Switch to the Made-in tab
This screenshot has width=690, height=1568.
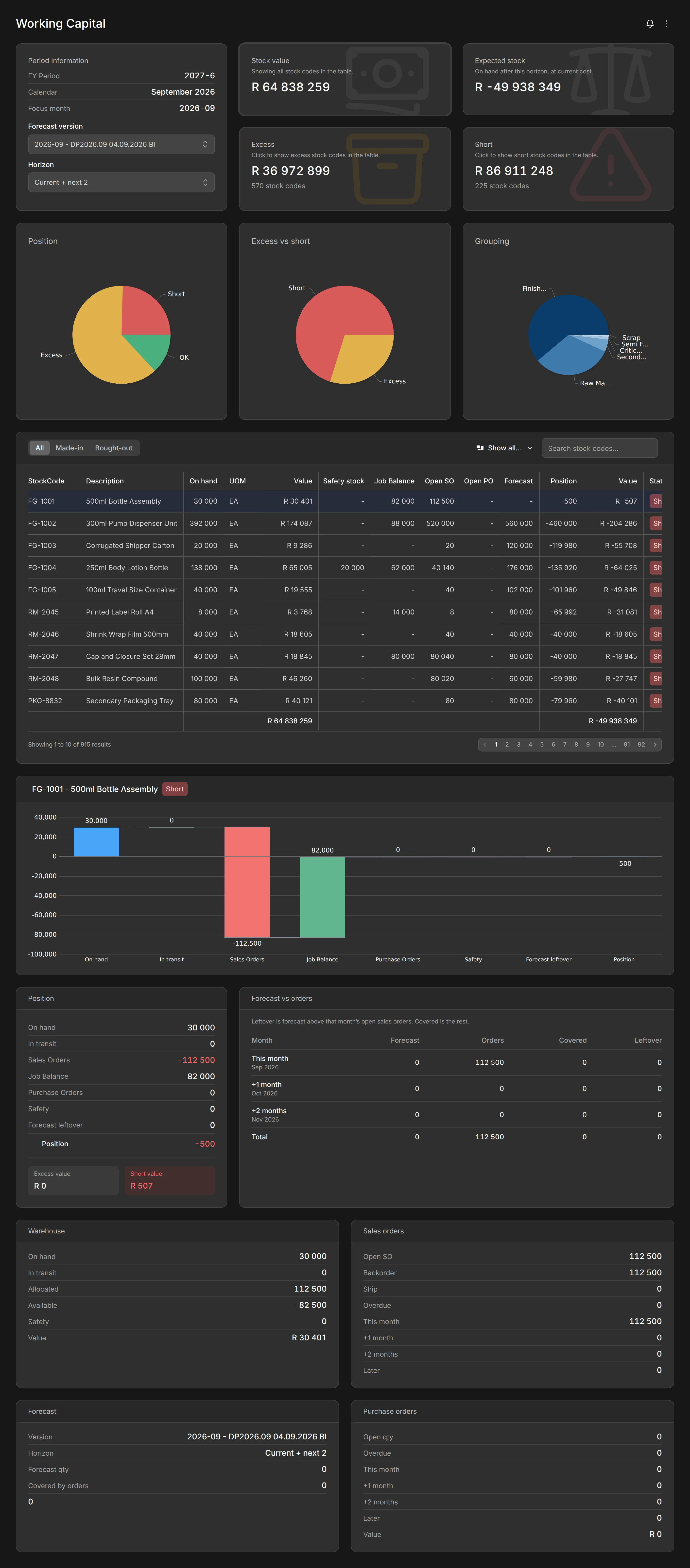pyautogui.click(x=69, y=448)
